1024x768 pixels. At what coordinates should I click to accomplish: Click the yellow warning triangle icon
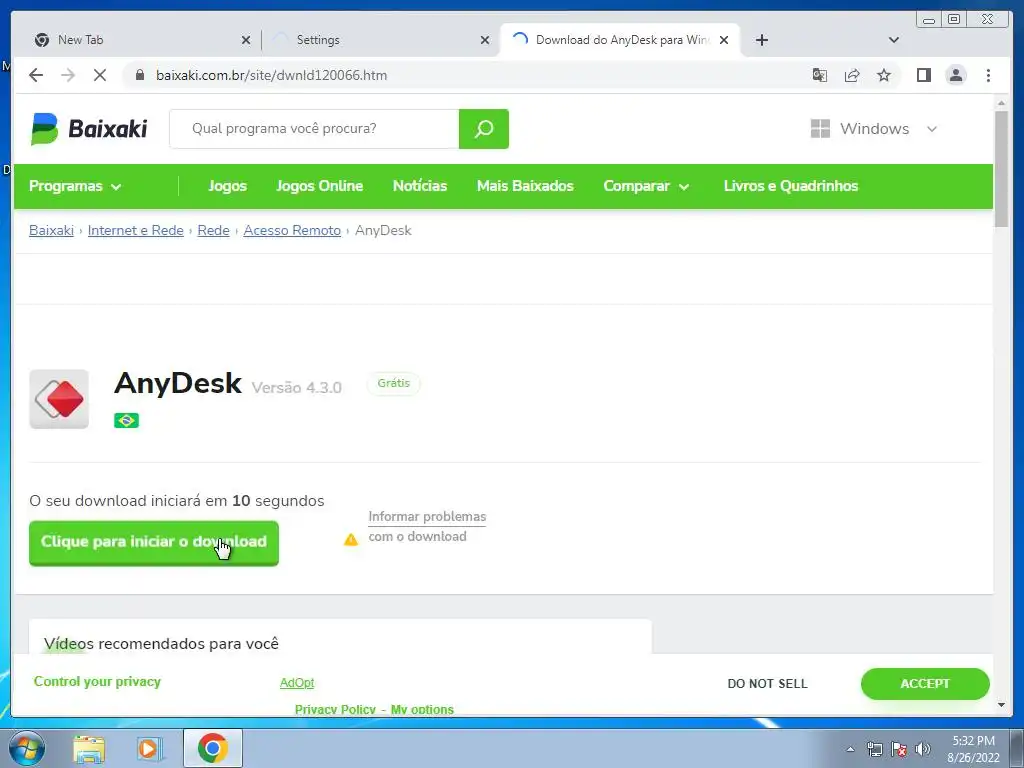351,539
